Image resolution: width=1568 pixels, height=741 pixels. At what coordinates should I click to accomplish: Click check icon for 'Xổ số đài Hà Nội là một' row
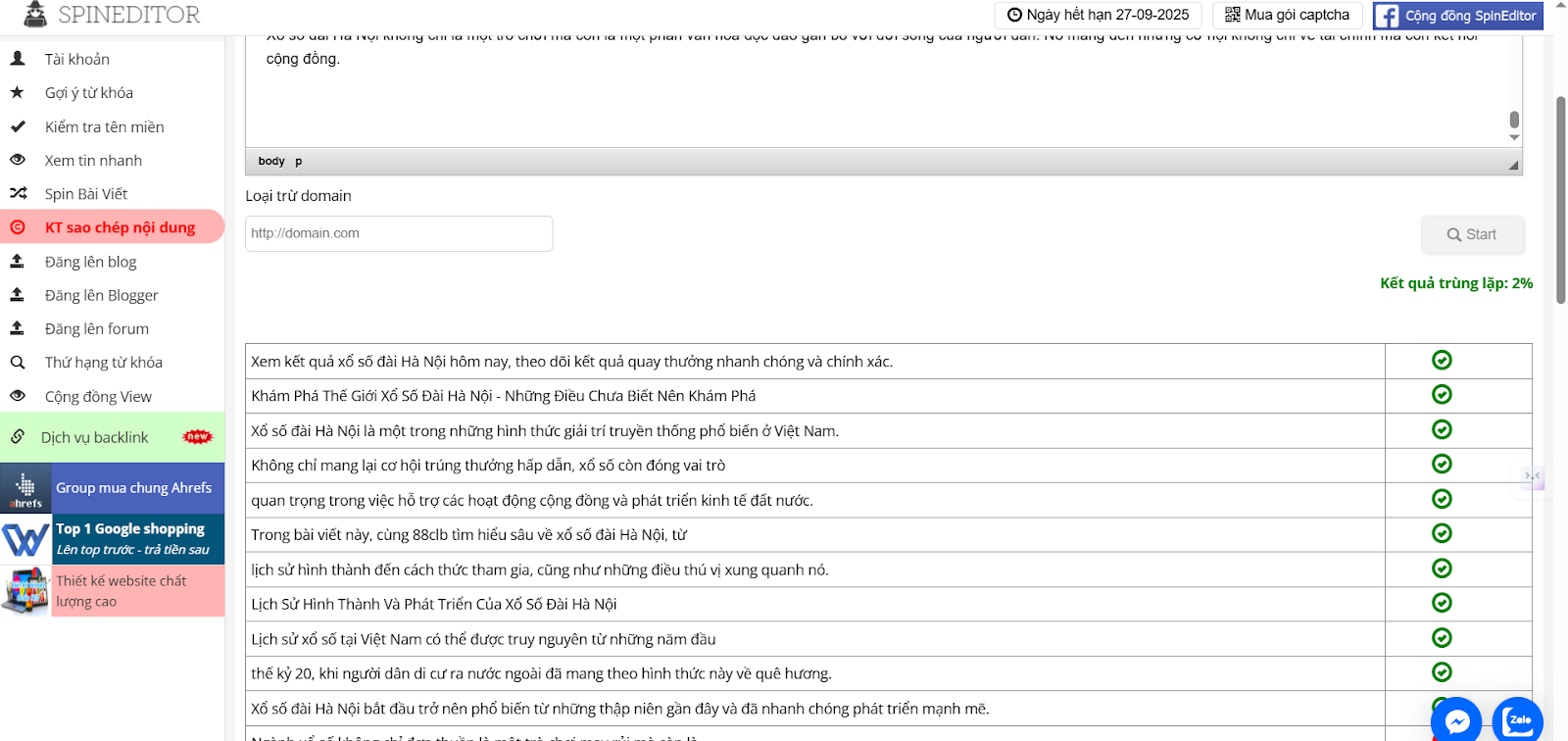1442,429
